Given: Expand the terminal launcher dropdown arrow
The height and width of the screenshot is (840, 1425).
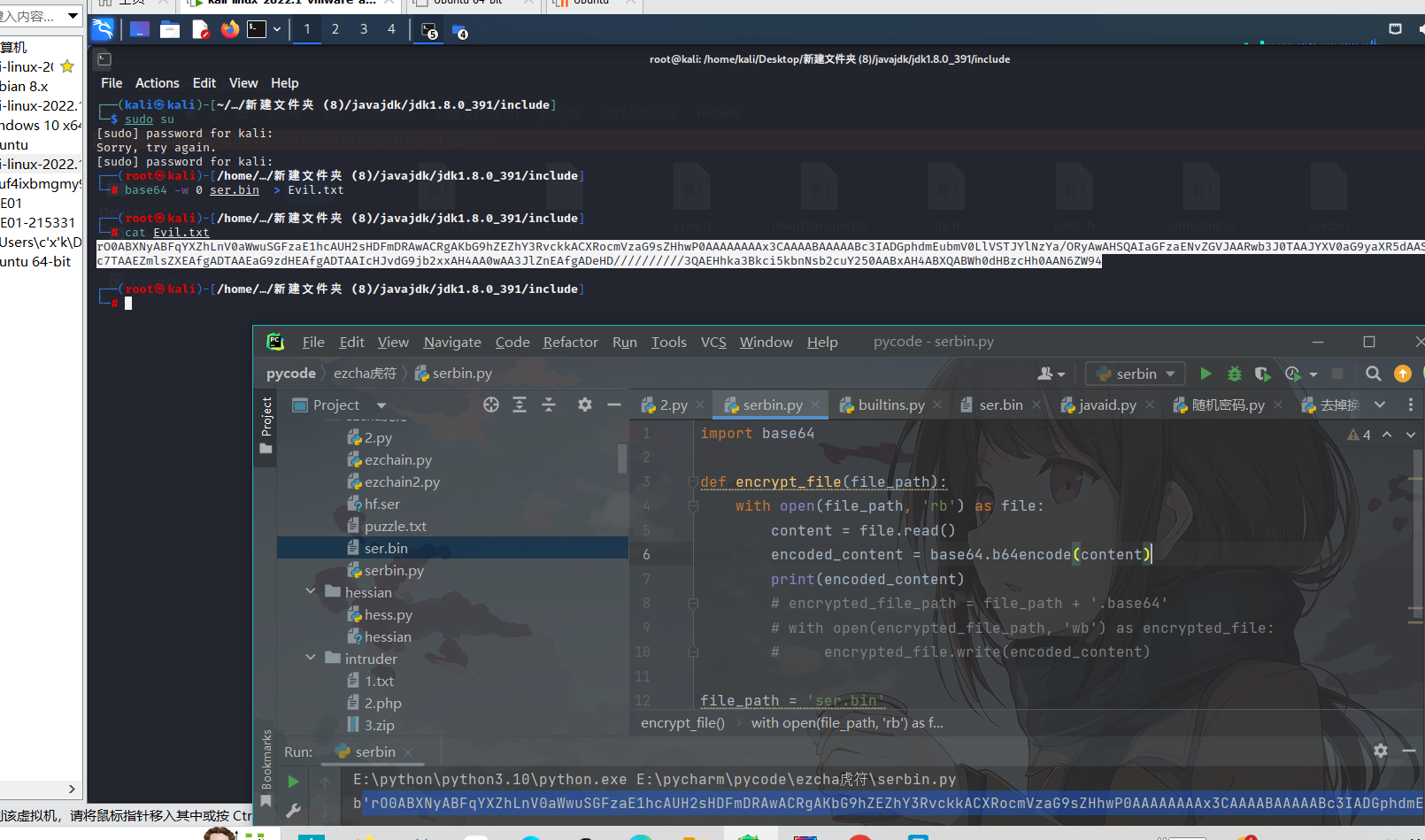Looking at the screenshot, I should point(277,29).
